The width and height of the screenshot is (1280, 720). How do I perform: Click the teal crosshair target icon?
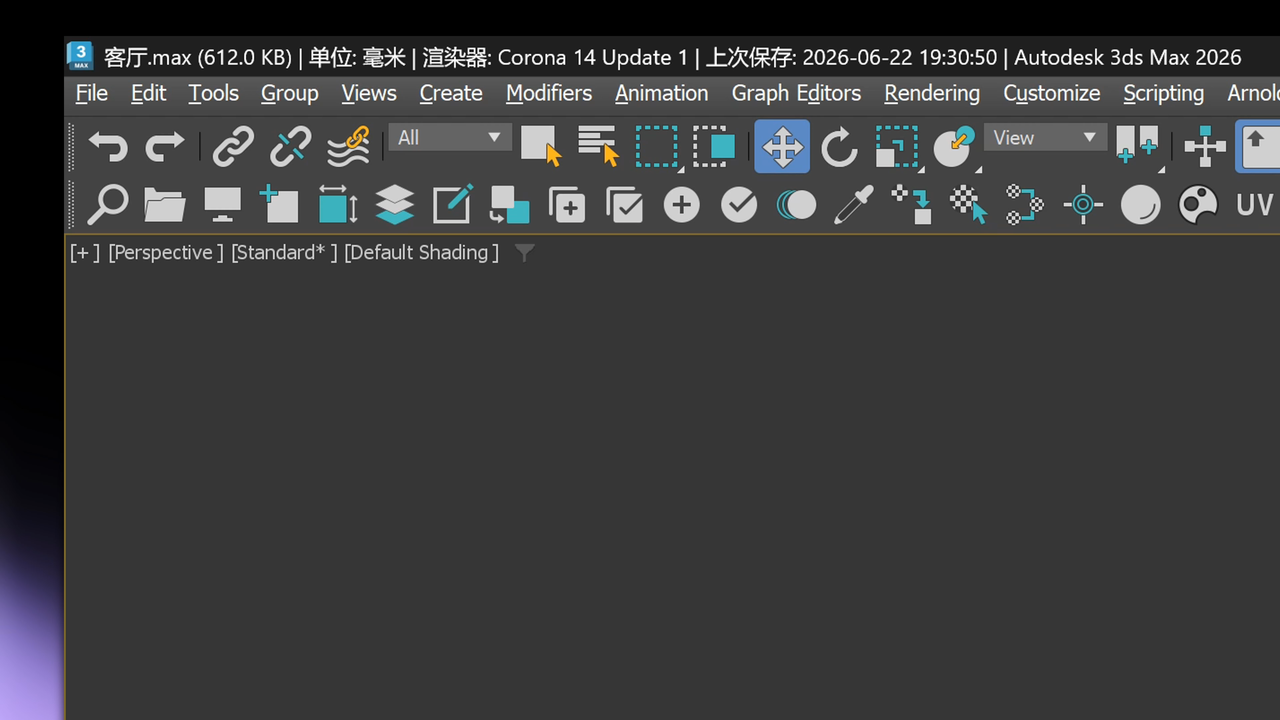pyautogui.click(x=1083, y=205)
